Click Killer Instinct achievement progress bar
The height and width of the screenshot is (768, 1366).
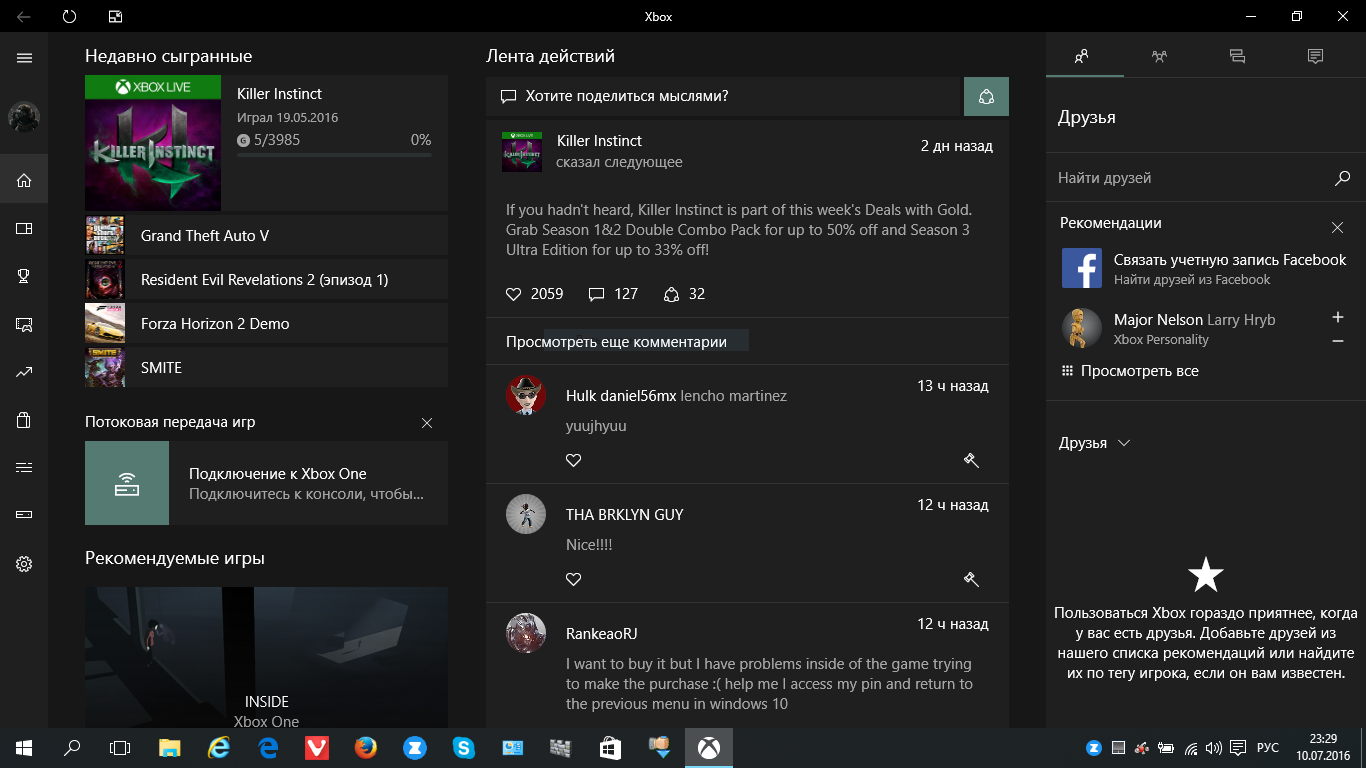(x=334, y=155)
